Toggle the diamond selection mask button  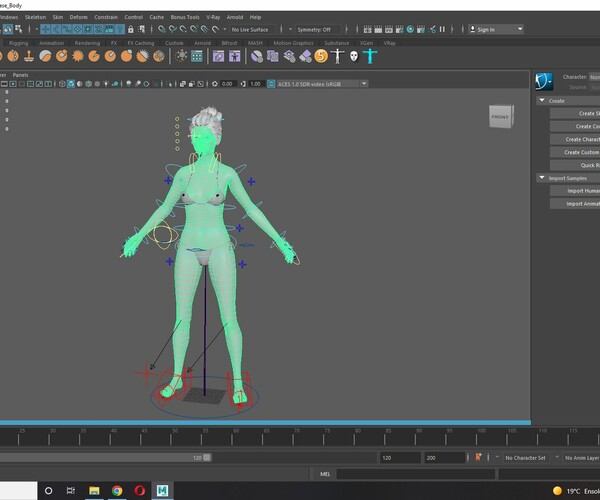coord(77,29)
